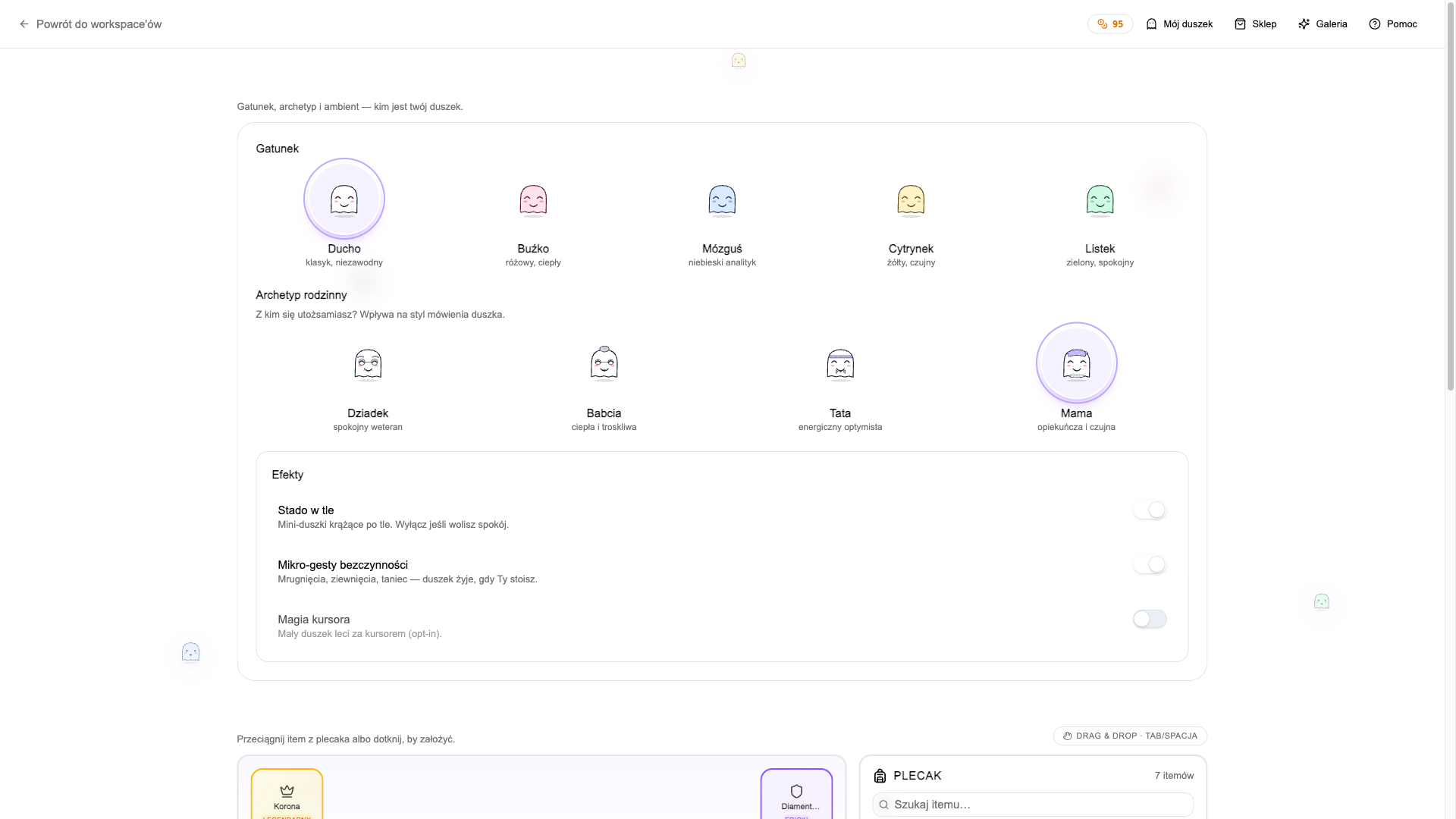1456x819 pixels.
Task: Click the 'ciepła i troskliwa' caption
Action: [604, 427]
